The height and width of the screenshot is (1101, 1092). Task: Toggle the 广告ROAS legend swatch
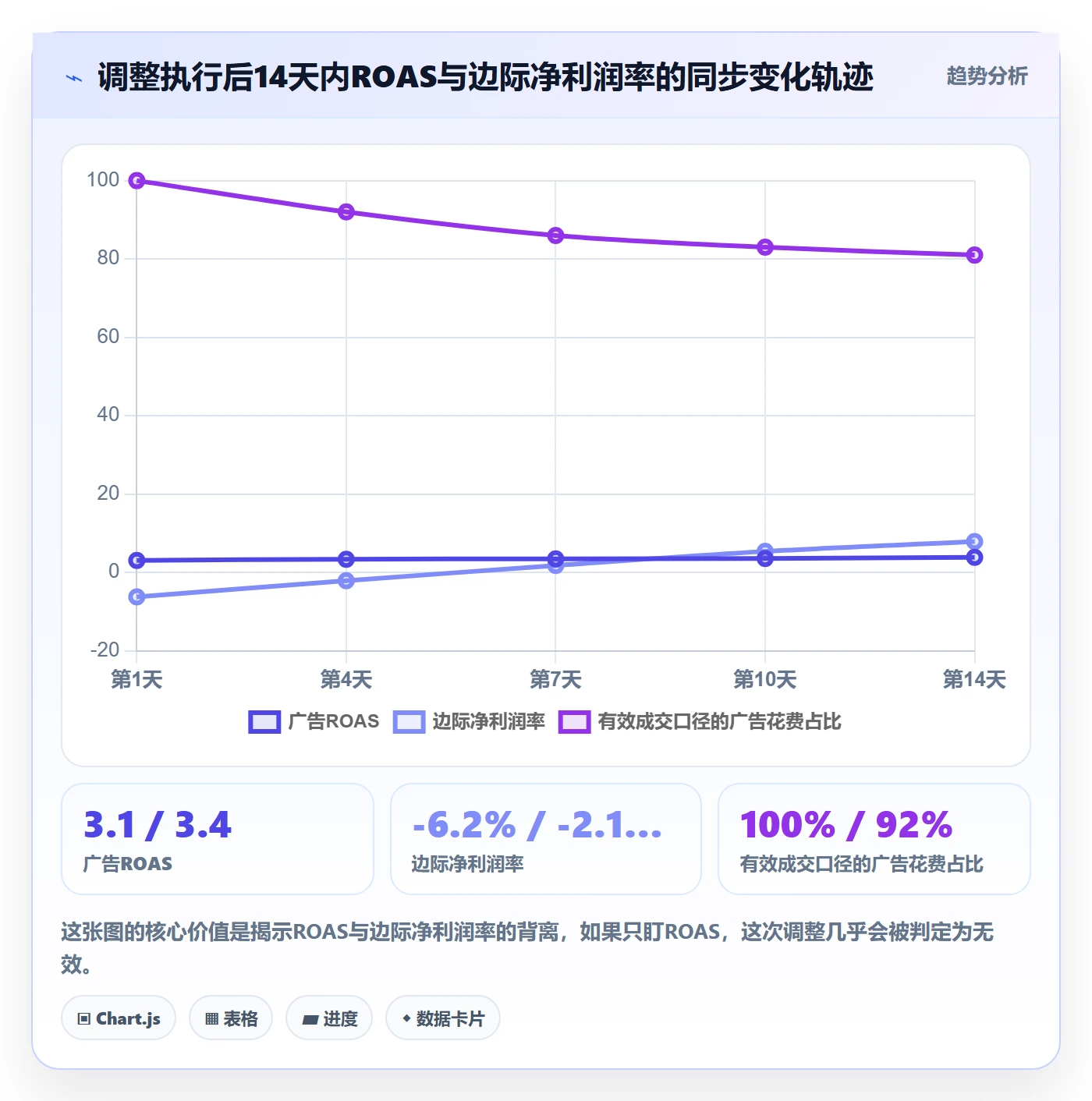(264, 722)
